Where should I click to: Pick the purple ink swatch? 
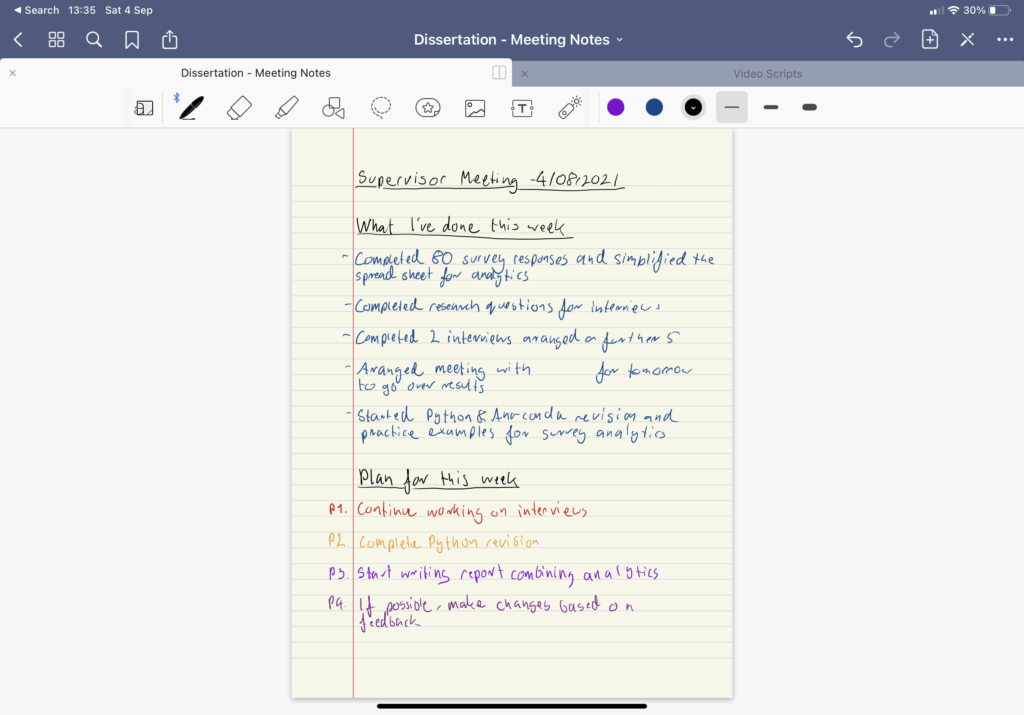click(615, 107)
